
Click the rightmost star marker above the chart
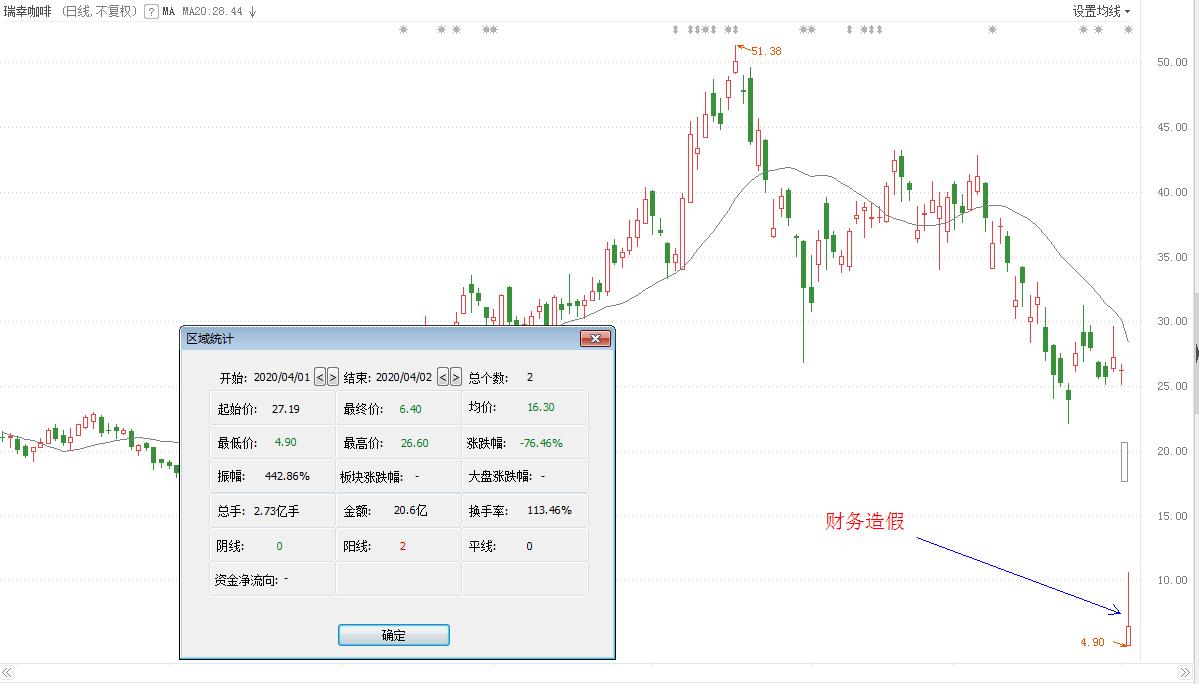tap(1129, 30)
